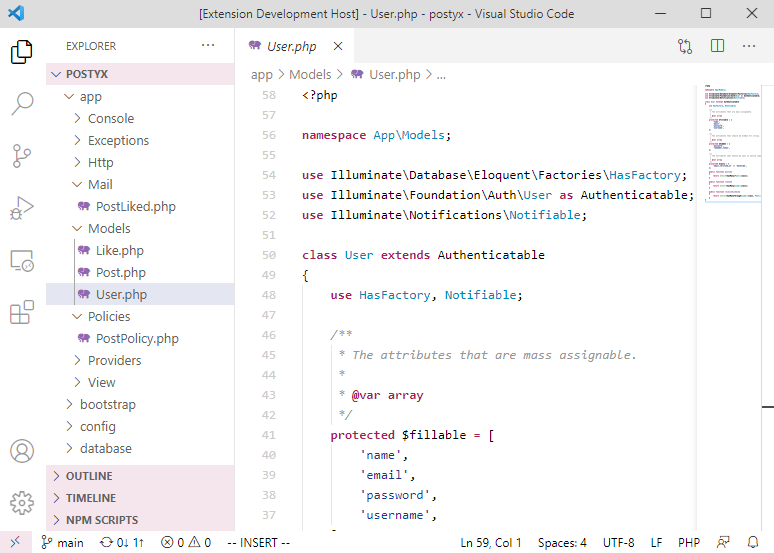
Task: Open the notifications bell
Action: coord(753,543)
